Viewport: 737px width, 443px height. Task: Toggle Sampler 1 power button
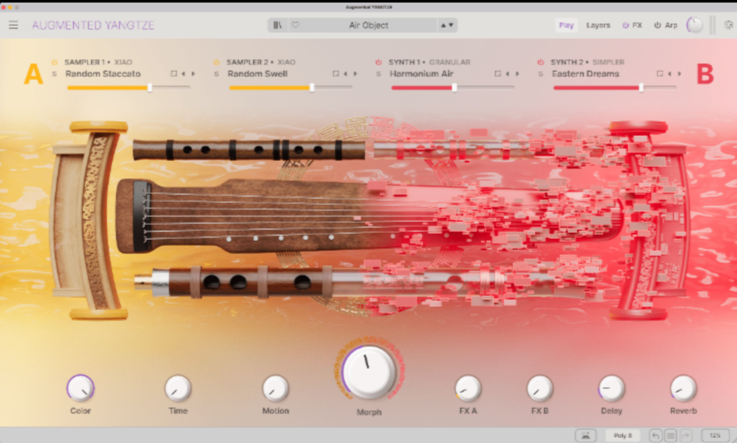coord(55,62)
